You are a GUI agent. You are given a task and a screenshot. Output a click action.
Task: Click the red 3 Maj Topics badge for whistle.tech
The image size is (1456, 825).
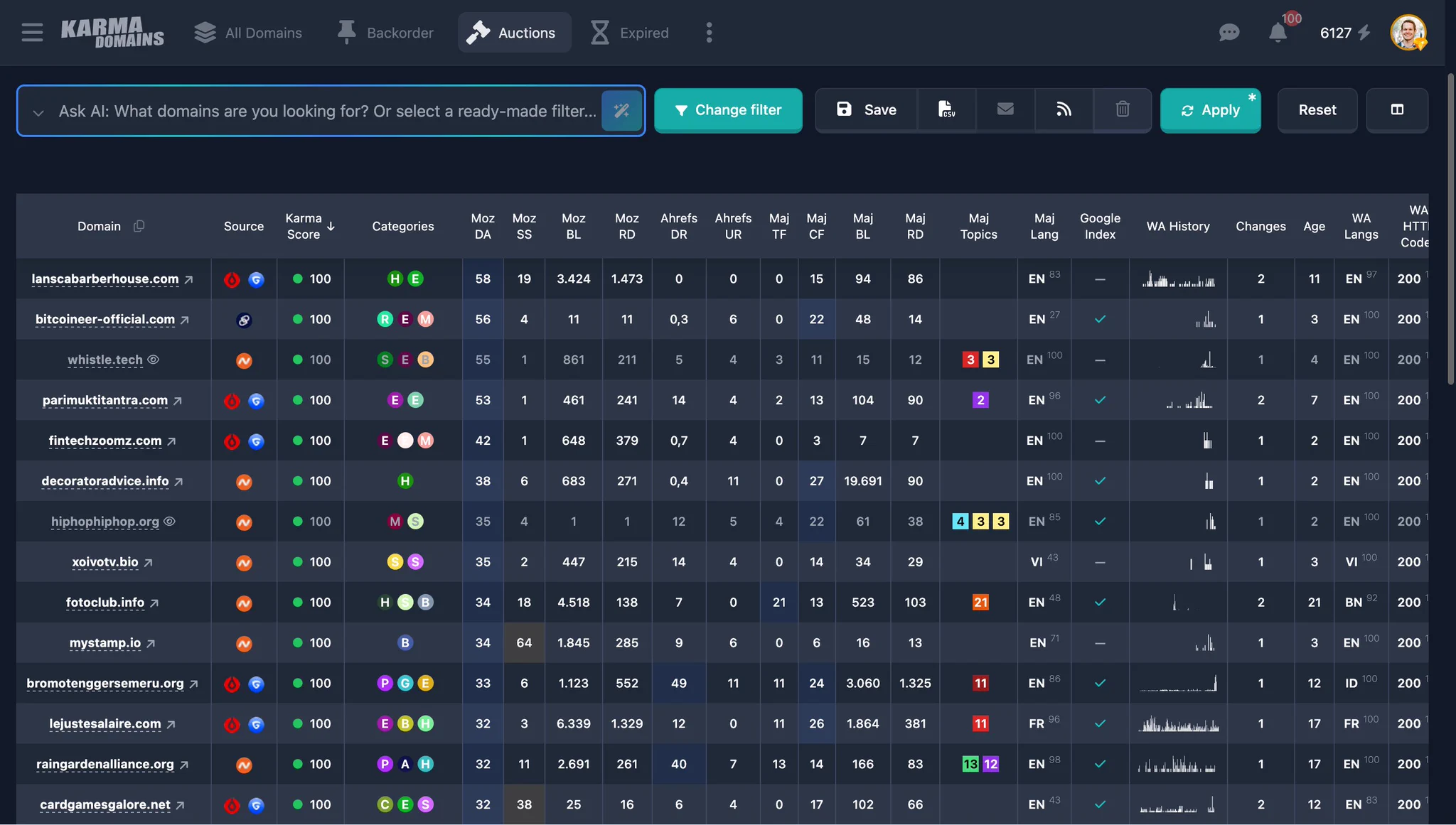(x=970, y=360)
